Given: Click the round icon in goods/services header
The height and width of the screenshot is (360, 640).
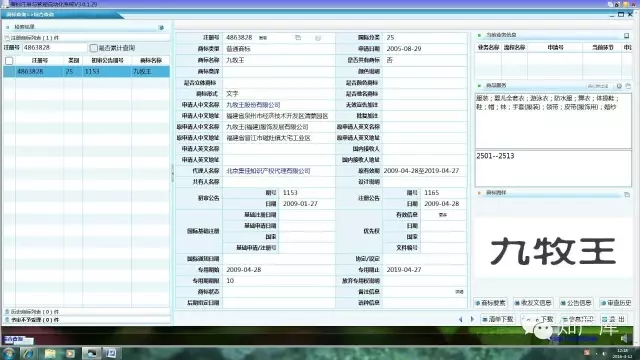Looking at the screenshot, I should [x=619, y=86].
